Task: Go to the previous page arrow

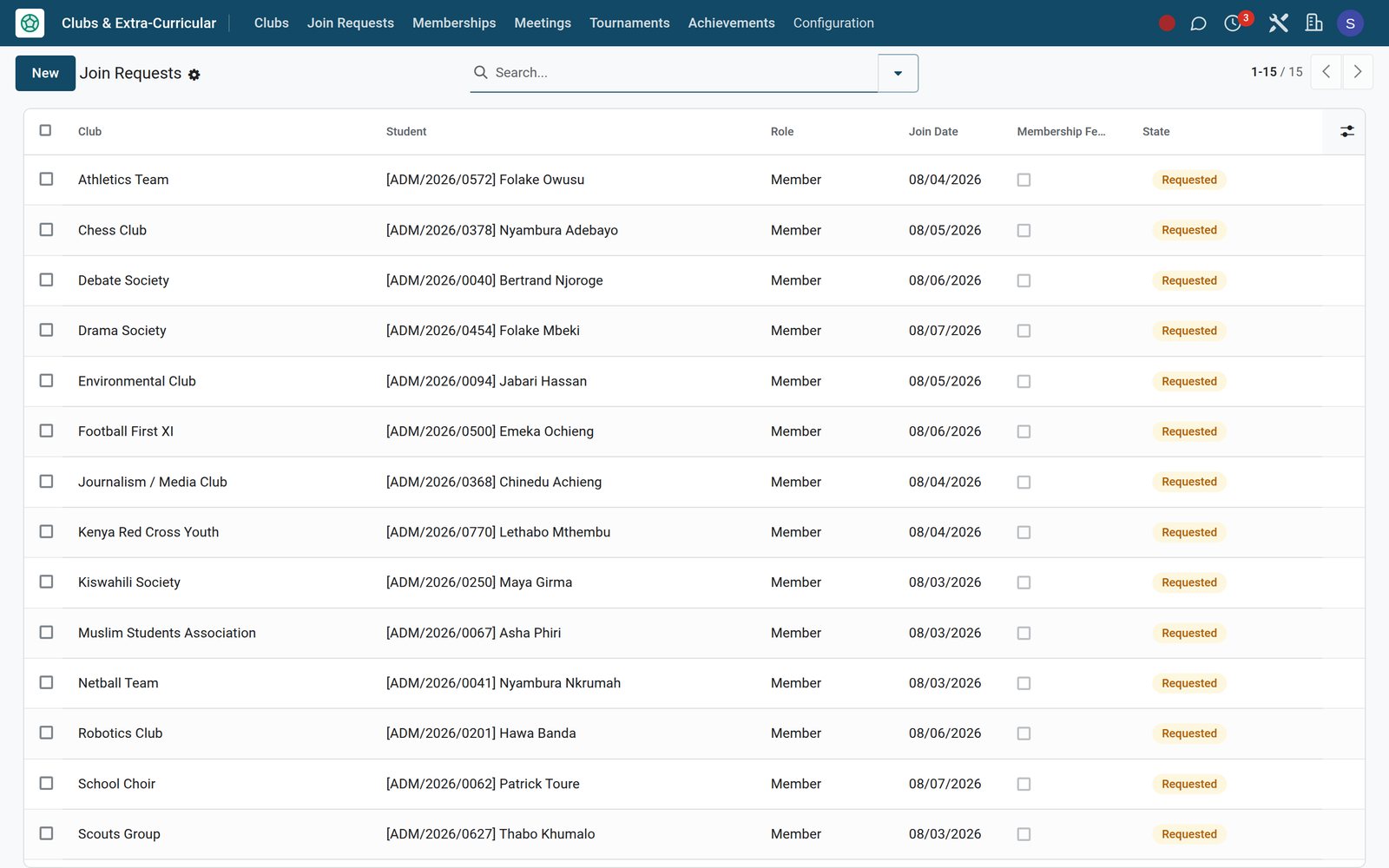Action: [1326, 72]
